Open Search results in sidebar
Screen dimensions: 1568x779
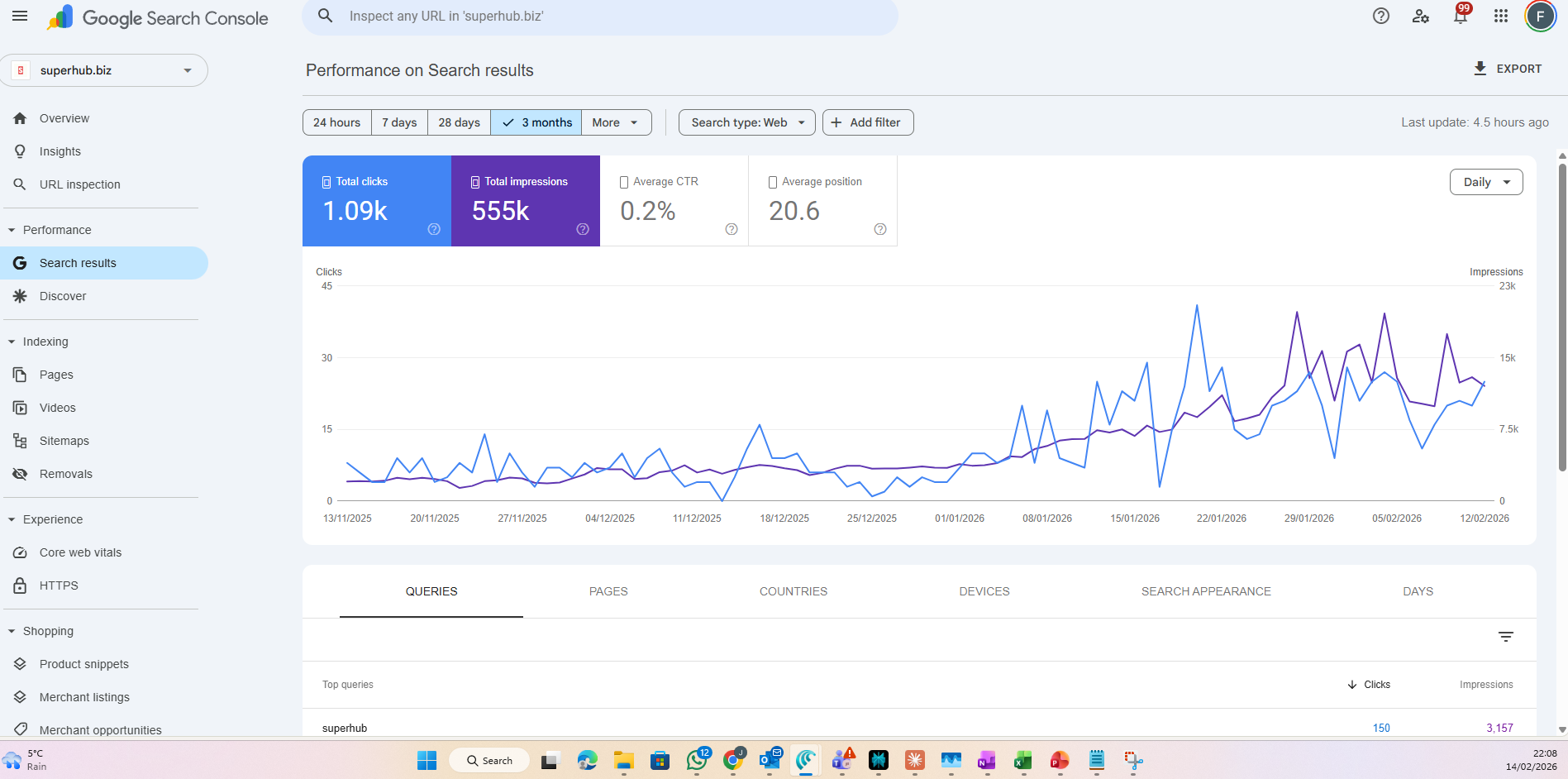104,263
